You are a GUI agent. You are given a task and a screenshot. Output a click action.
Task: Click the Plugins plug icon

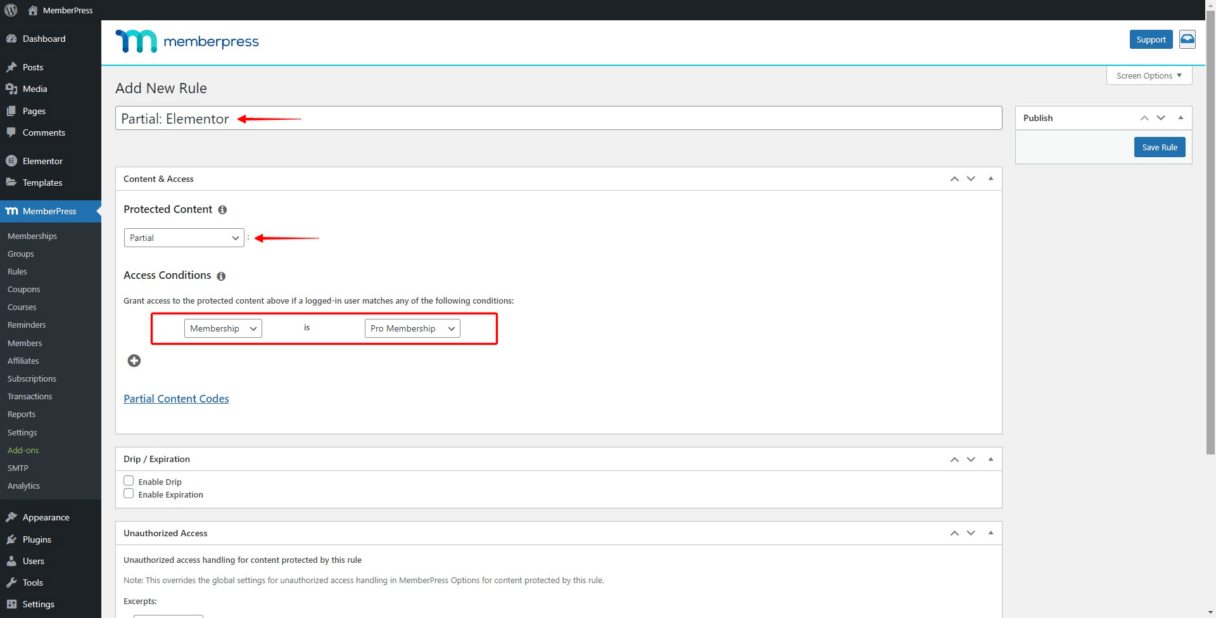pos(11,539)
